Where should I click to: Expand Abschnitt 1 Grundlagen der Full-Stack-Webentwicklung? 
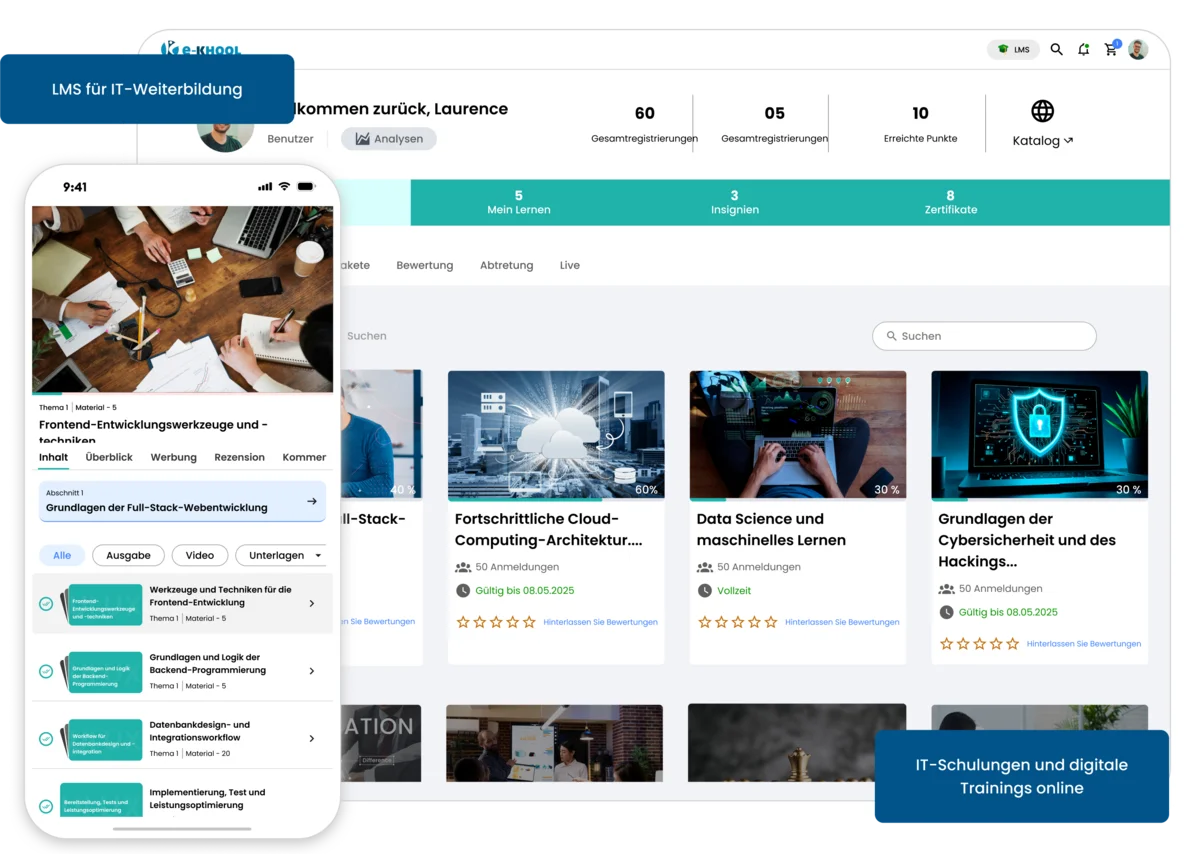[x=182, y=502]
